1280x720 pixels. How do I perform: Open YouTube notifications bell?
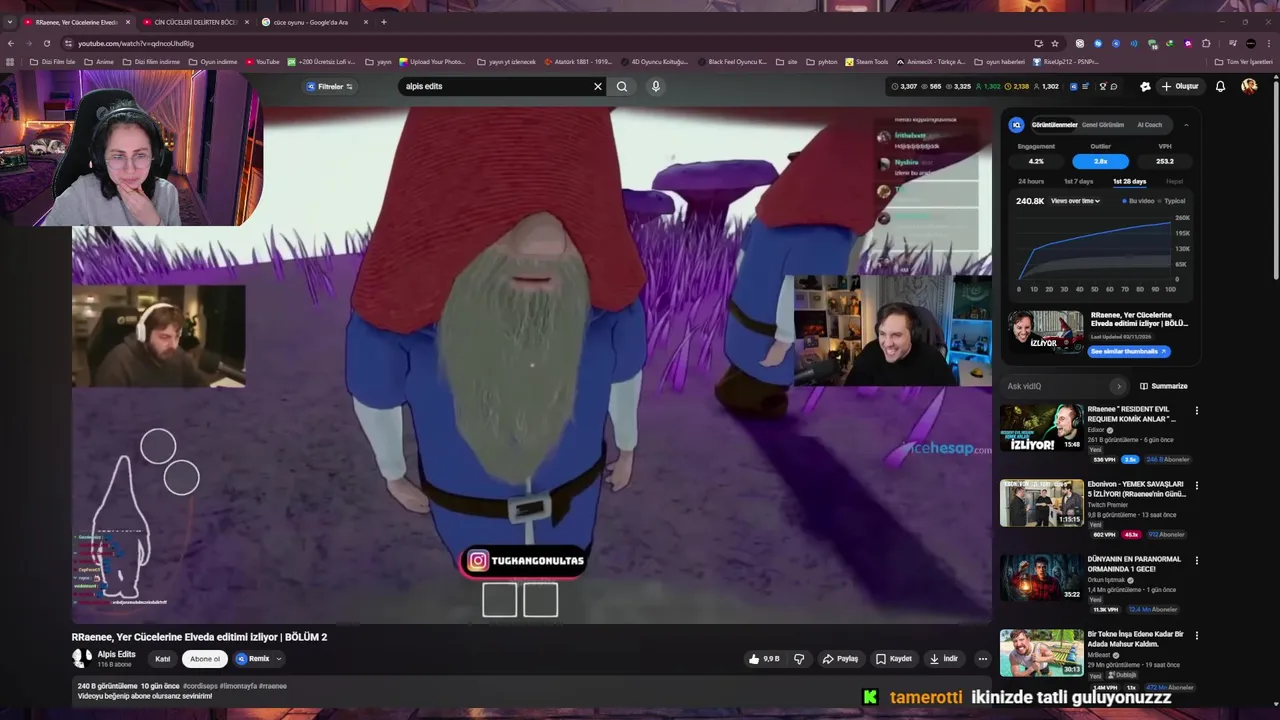point(1220,86)
